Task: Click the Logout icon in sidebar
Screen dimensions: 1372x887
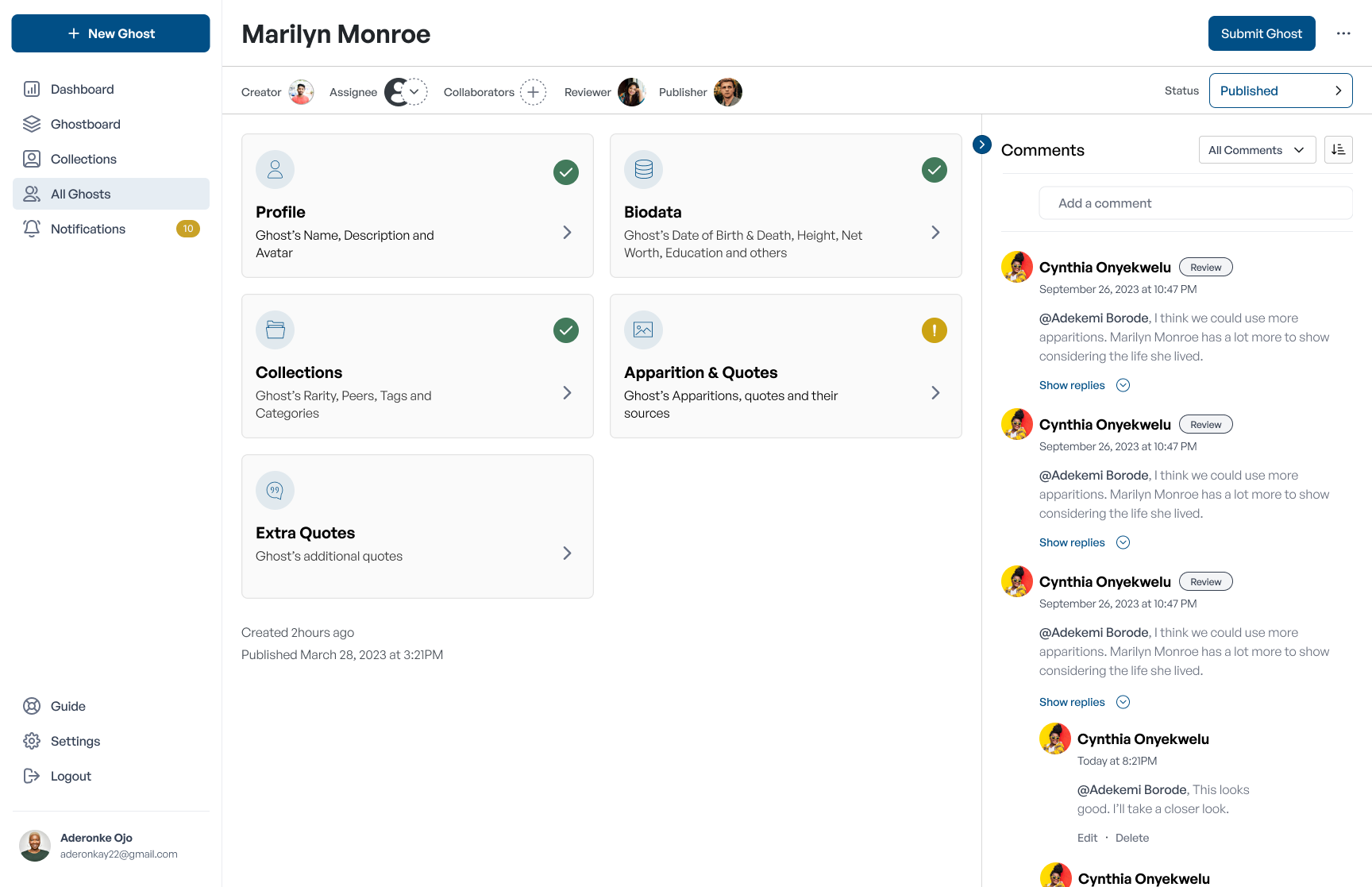Action: click(32, 776)
